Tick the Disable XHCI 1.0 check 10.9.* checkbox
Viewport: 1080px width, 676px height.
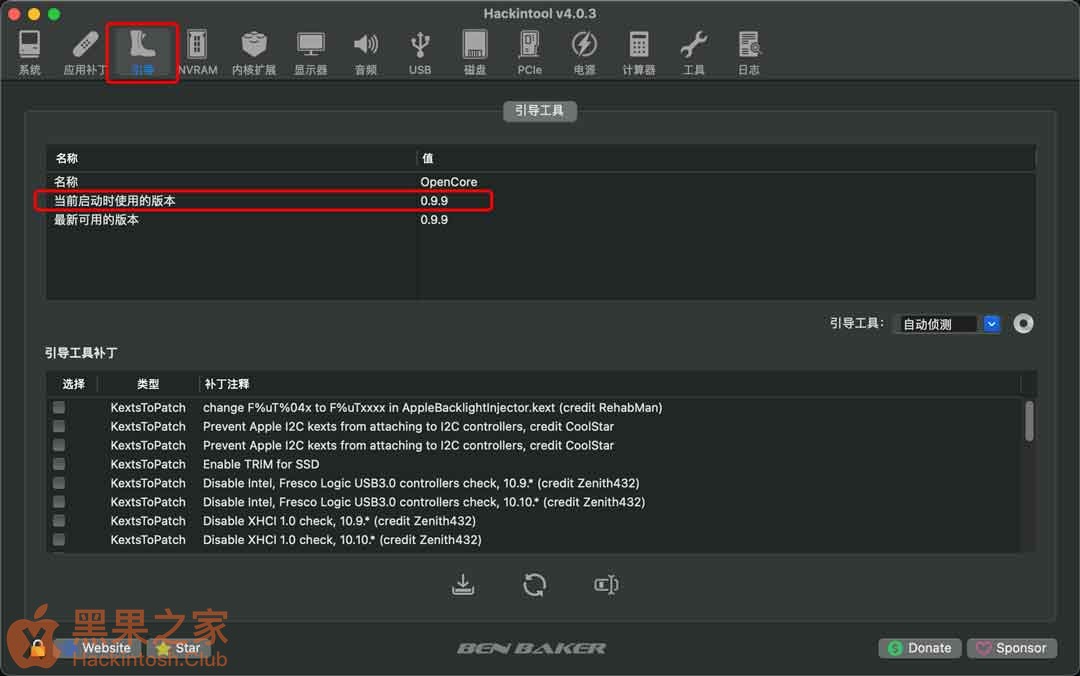pos(59,520)
